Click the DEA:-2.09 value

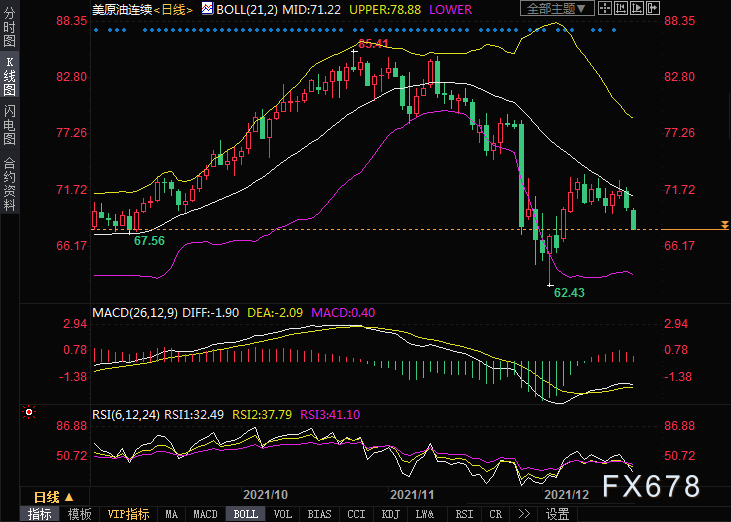tap(275, 312)
